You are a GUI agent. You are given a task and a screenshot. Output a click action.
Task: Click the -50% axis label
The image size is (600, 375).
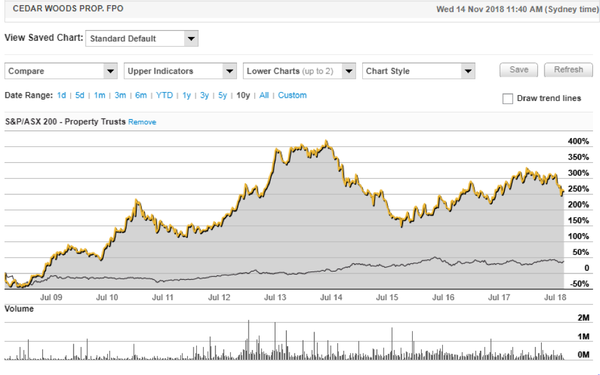point(579,284)
